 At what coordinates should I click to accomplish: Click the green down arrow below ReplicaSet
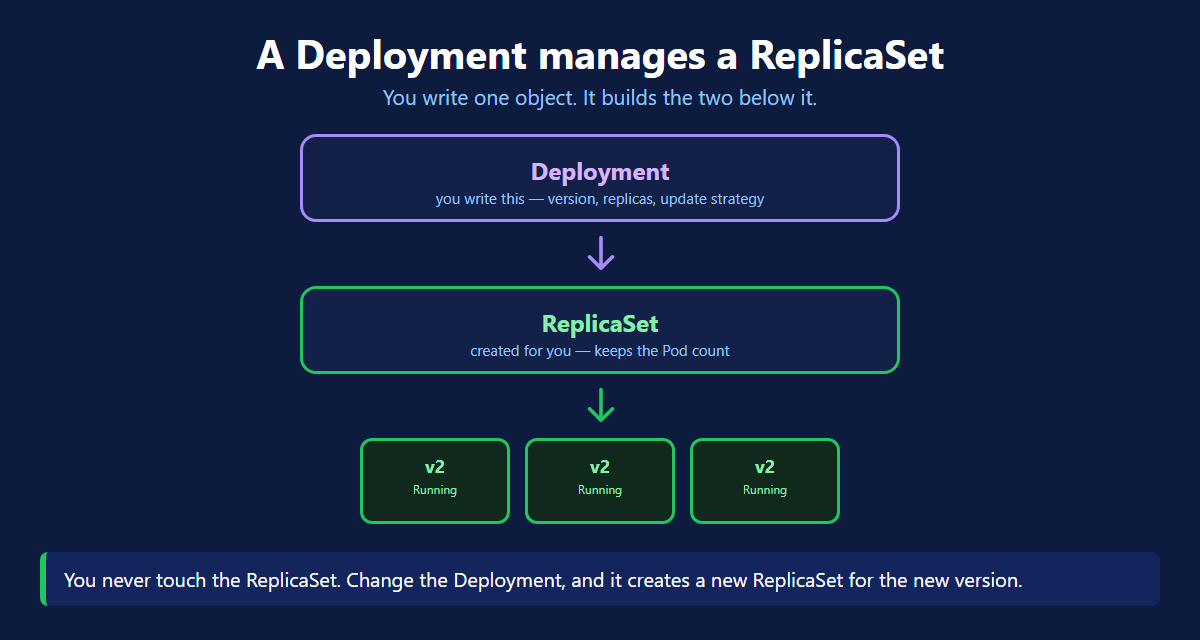coord(600,405)
